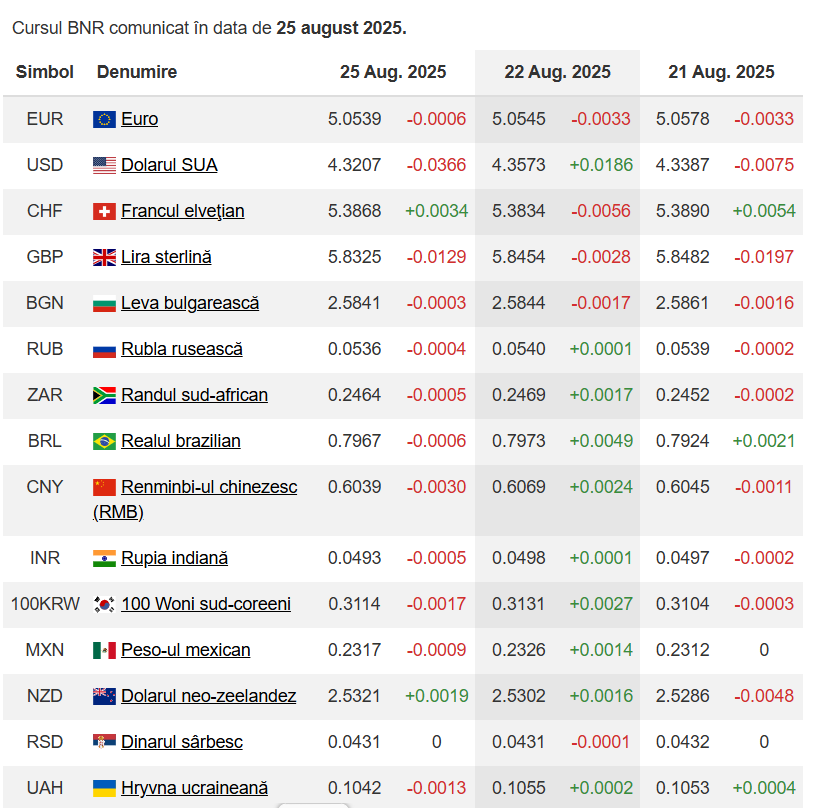Click the United States flag icon
826x808 pixels.
tap(104, 165)
